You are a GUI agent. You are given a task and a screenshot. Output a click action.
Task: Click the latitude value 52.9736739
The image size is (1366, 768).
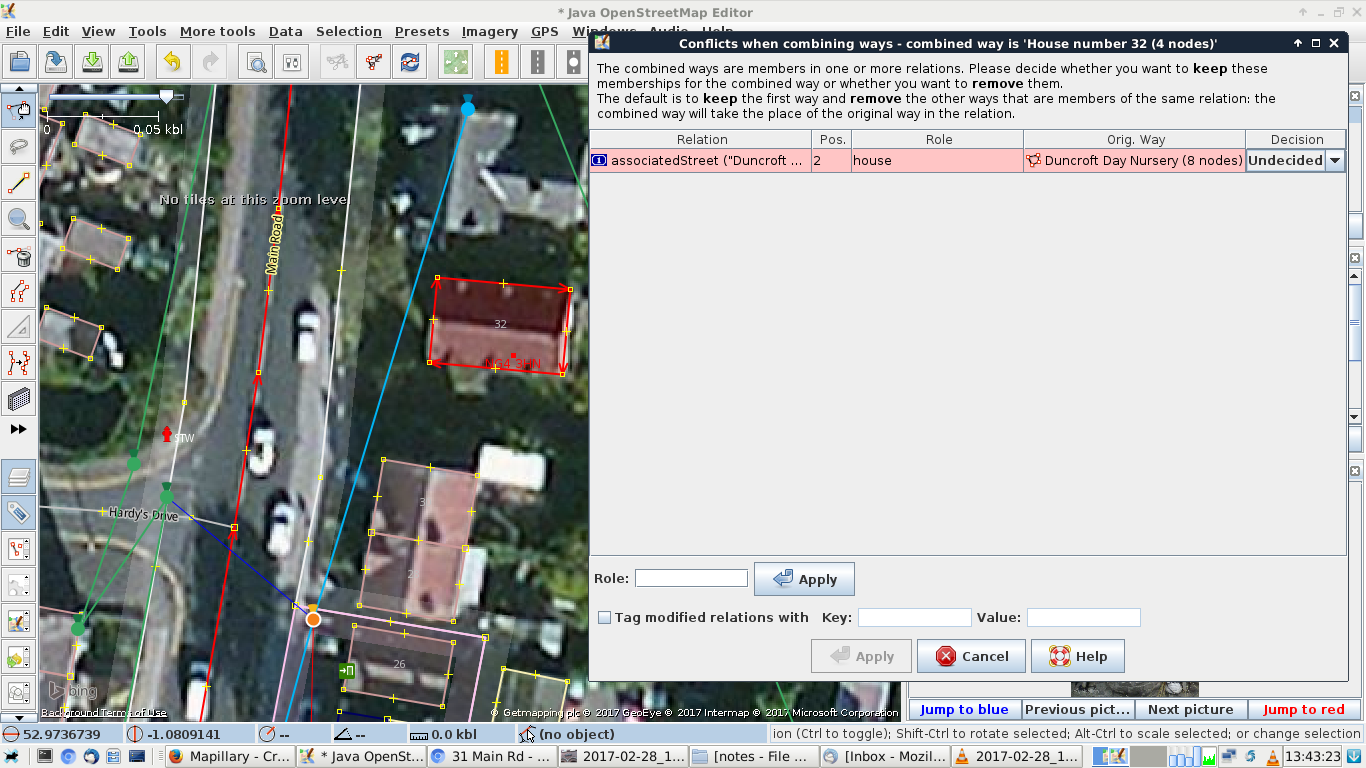(61, 734)
